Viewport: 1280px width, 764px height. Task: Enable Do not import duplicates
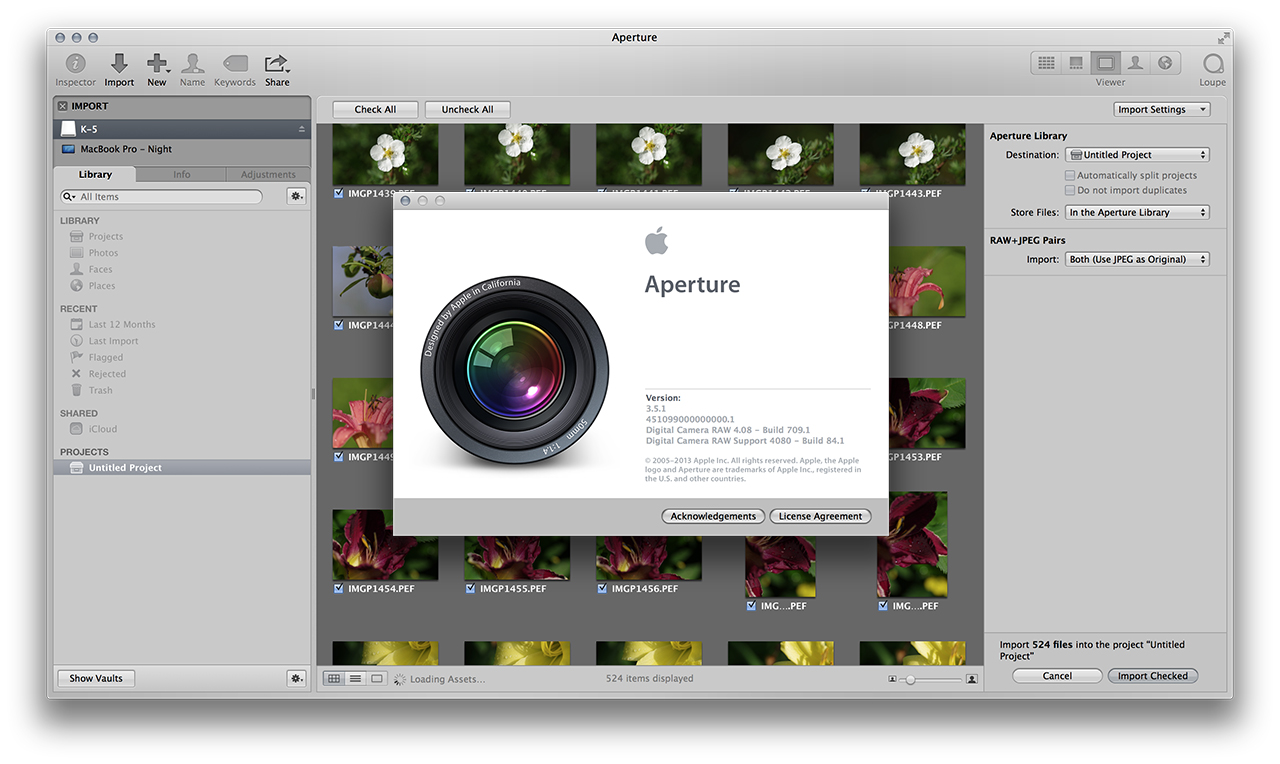[x=1070, y=190]
